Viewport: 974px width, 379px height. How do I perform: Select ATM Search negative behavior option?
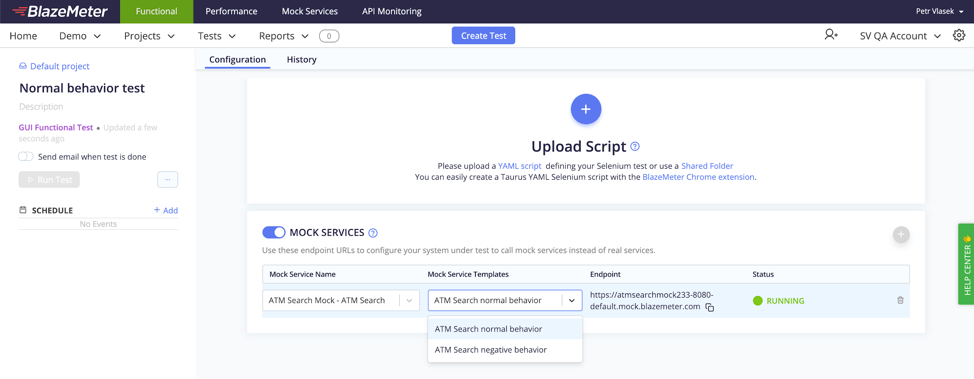505,350
